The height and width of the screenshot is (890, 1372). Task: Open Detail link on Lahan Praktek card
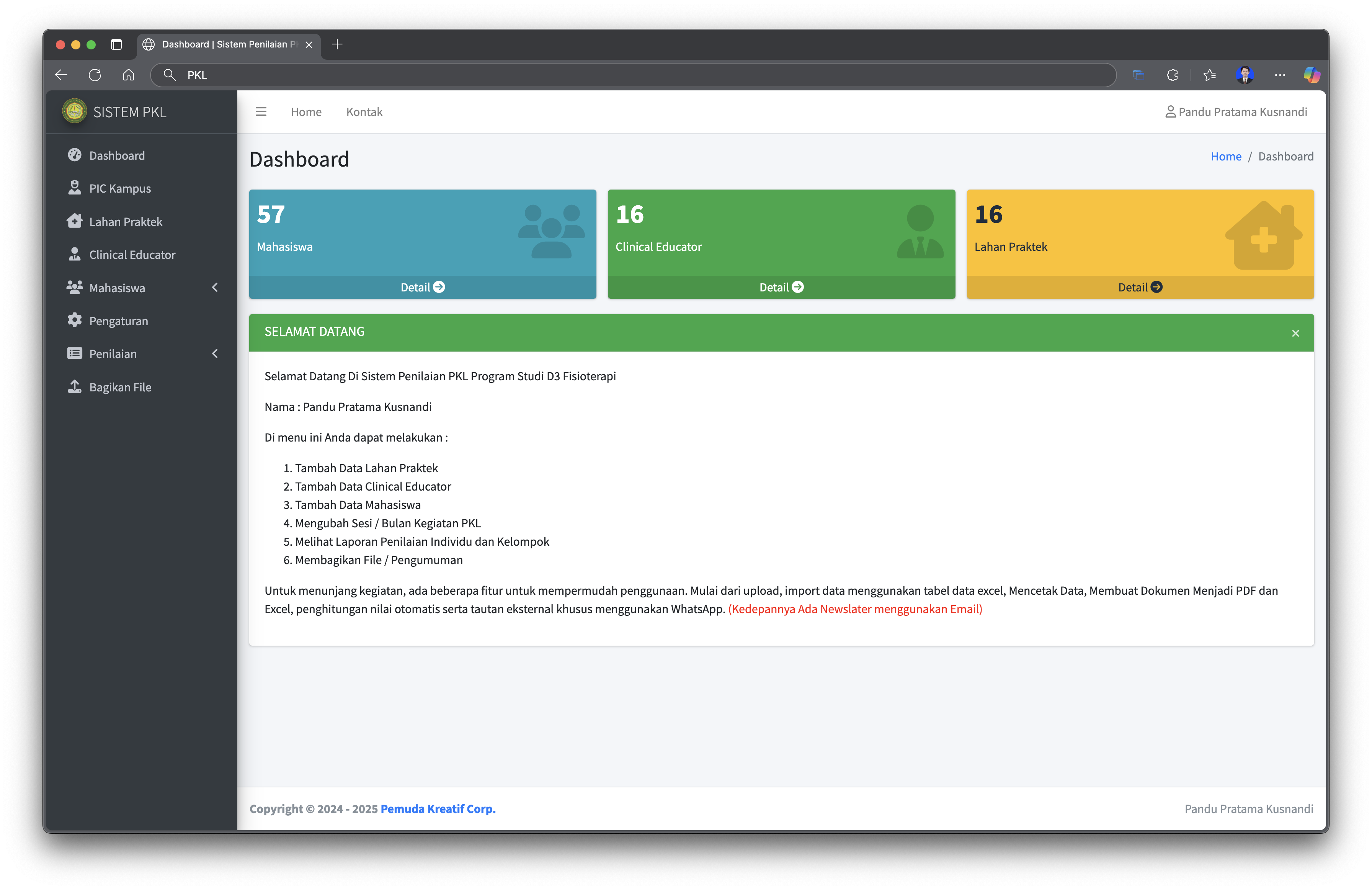pos(1140,287)
